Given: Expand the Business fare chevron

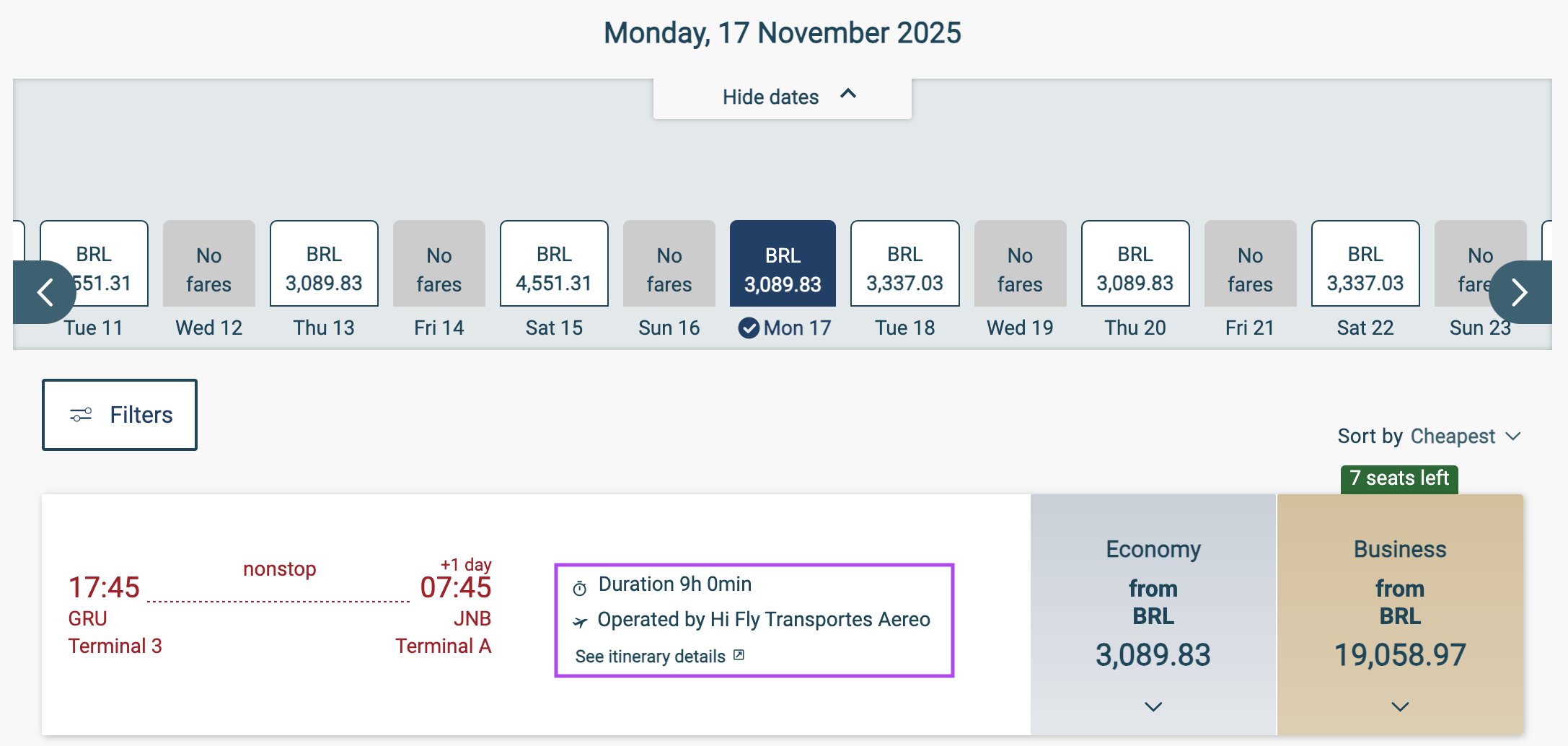Looking at the screenshot, I should click(1400, 707).
